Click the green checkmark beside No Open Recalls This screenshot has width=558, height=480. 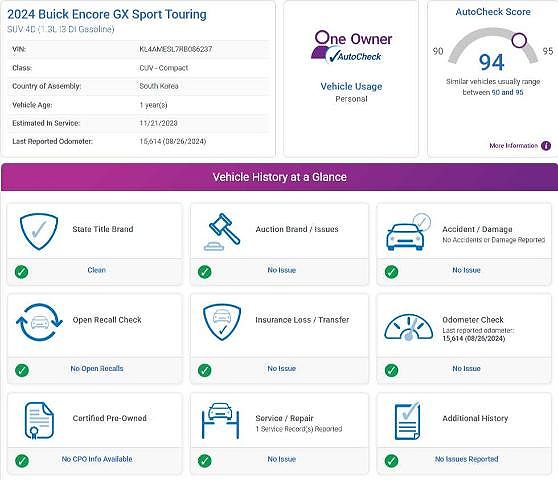[x=22, y=370]
